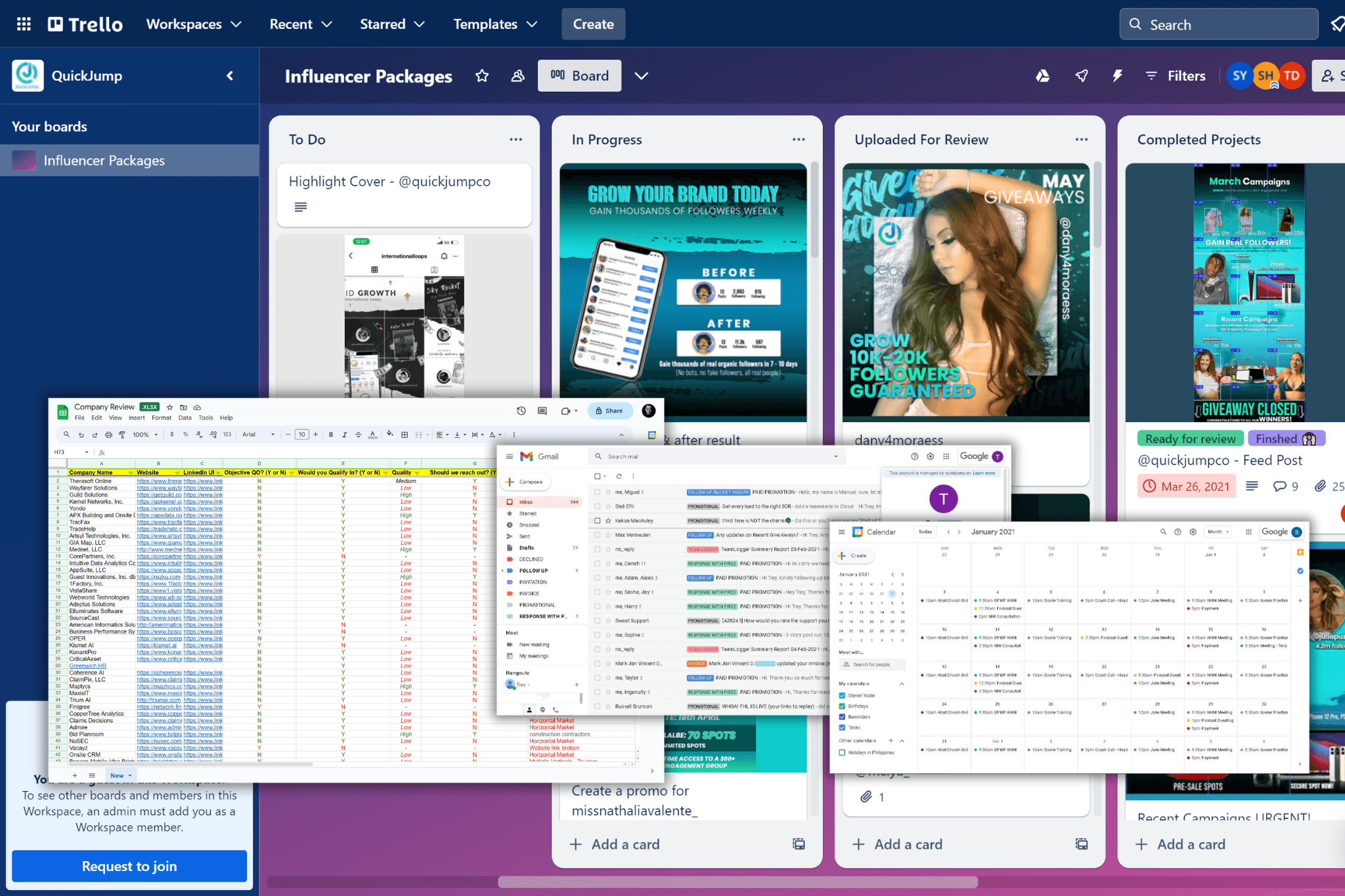This screenshot has width=1345, height=896.
Task: Open the In Progress list actions menu
Action: [799, 139]
